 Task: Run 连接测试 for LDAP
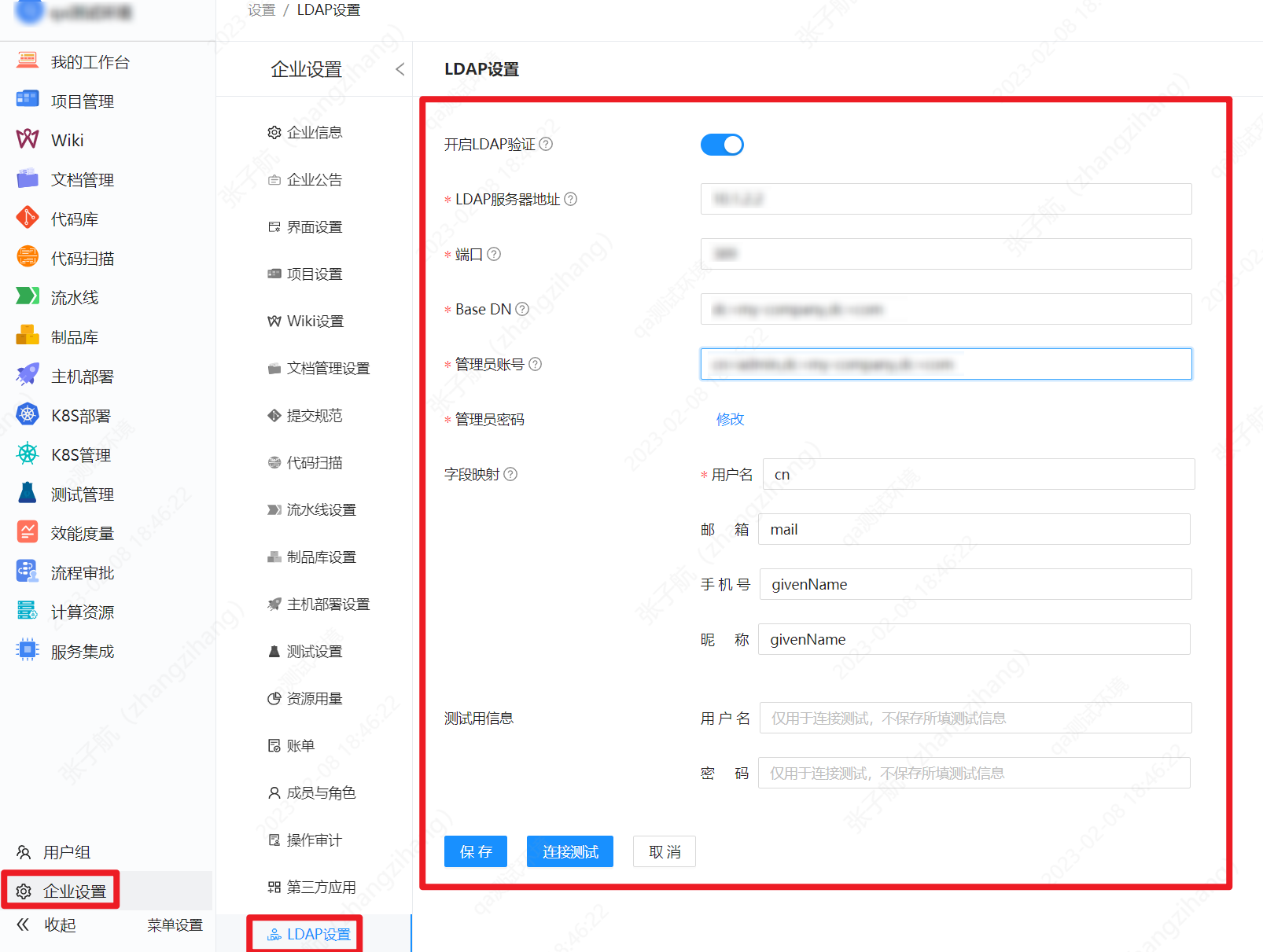569,851
